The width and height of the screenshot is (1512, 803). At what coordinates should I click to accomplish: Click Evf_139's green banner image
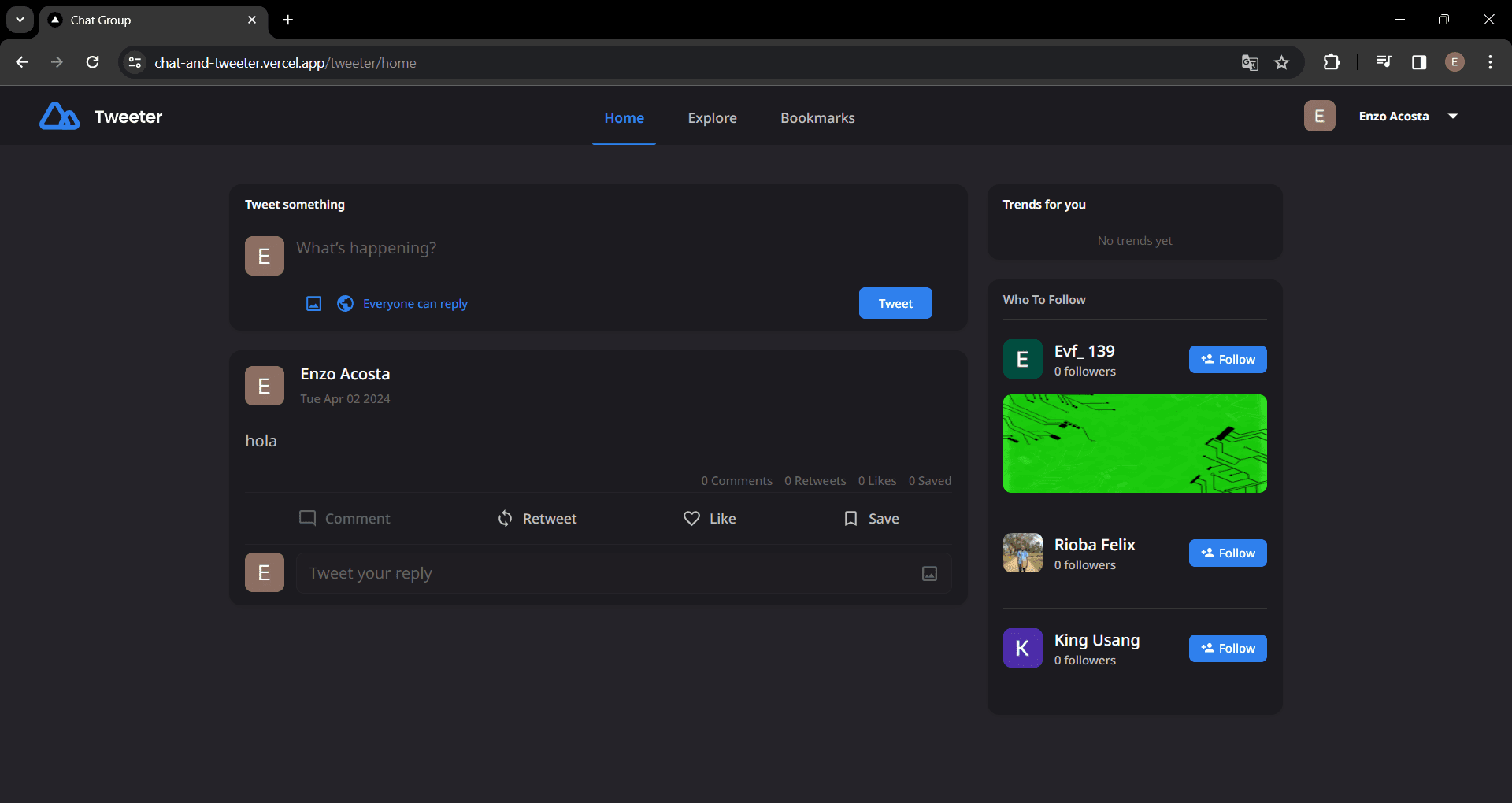[1134, 443]
